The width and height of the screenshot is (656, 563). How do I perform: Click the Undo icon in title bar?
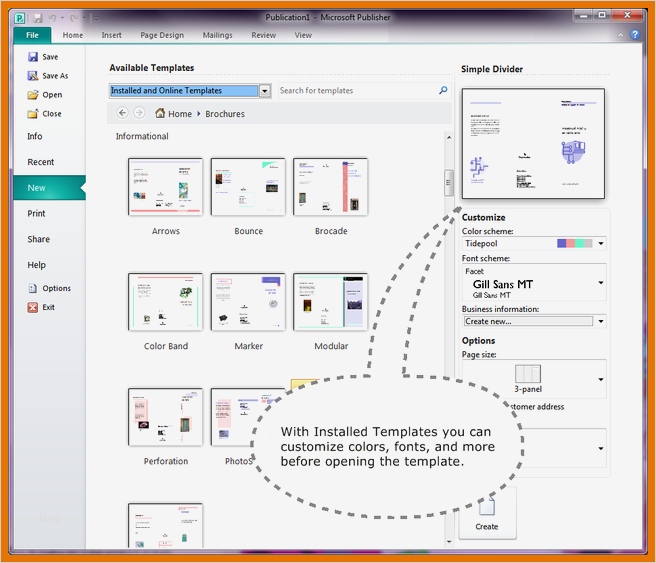pos(53,18)
